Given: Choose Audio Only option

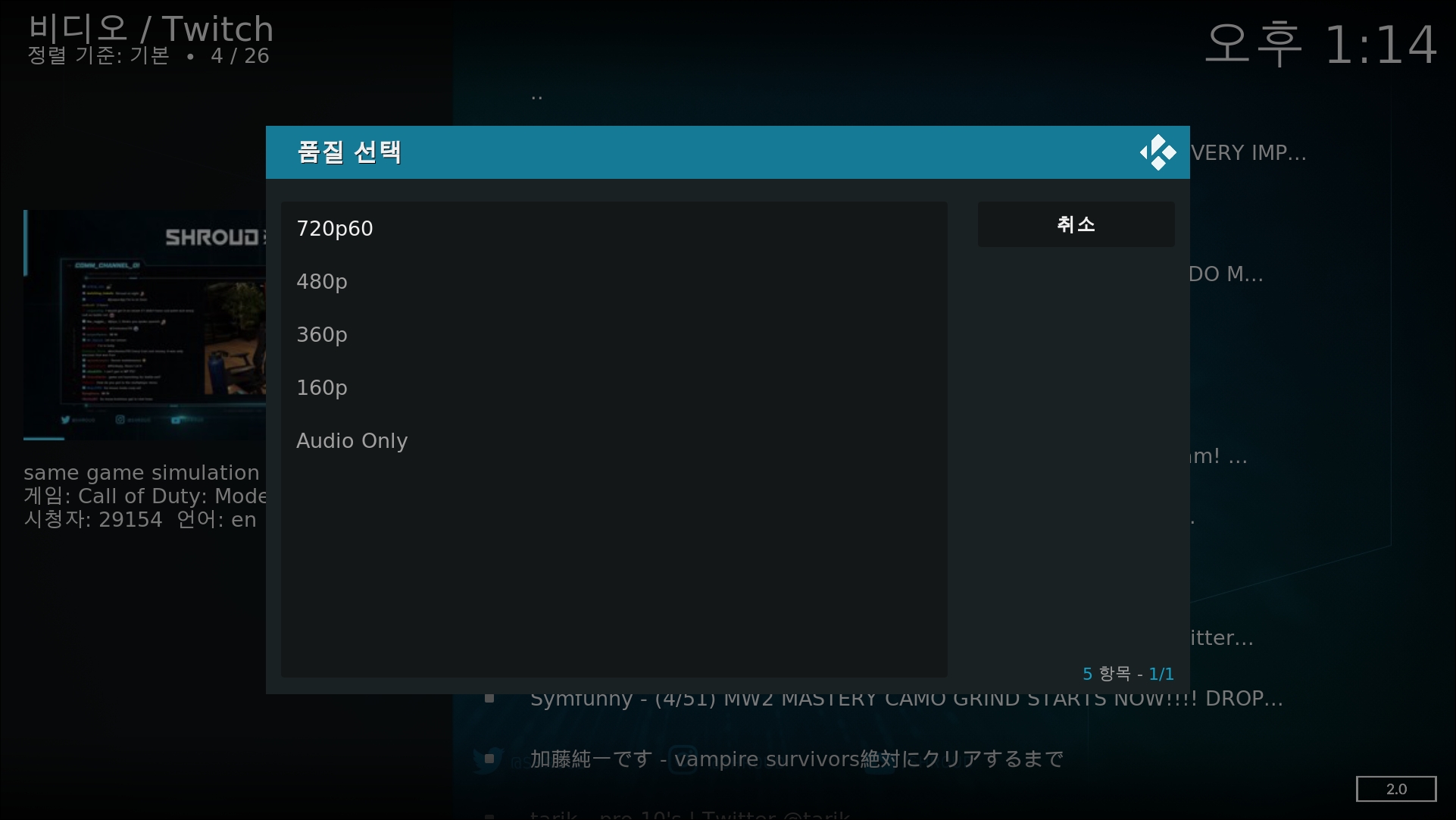Looking at the screenshot, I should pos(352,440).
